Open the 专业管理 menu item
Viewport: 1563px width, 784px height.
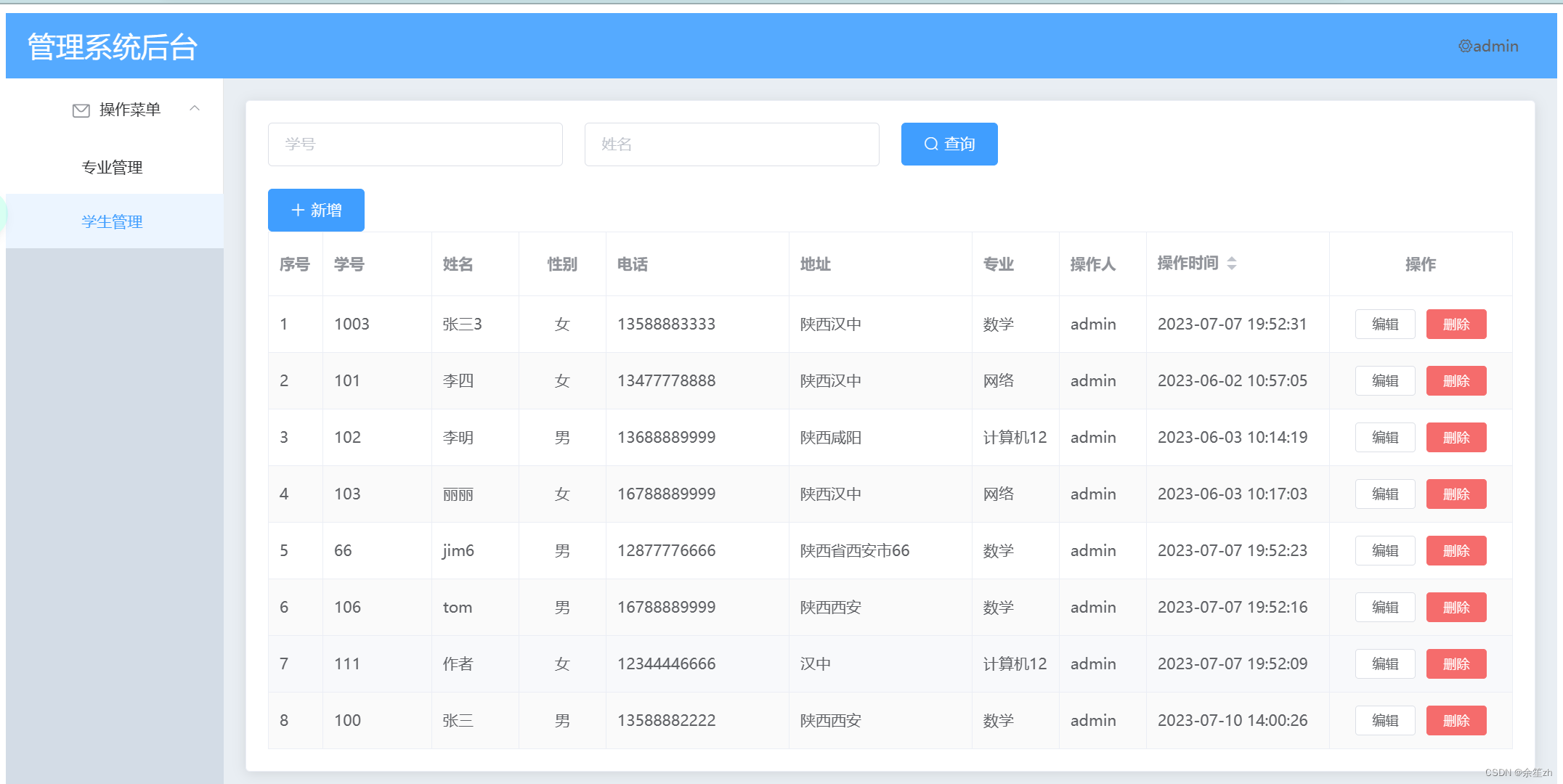click(113, 167)
